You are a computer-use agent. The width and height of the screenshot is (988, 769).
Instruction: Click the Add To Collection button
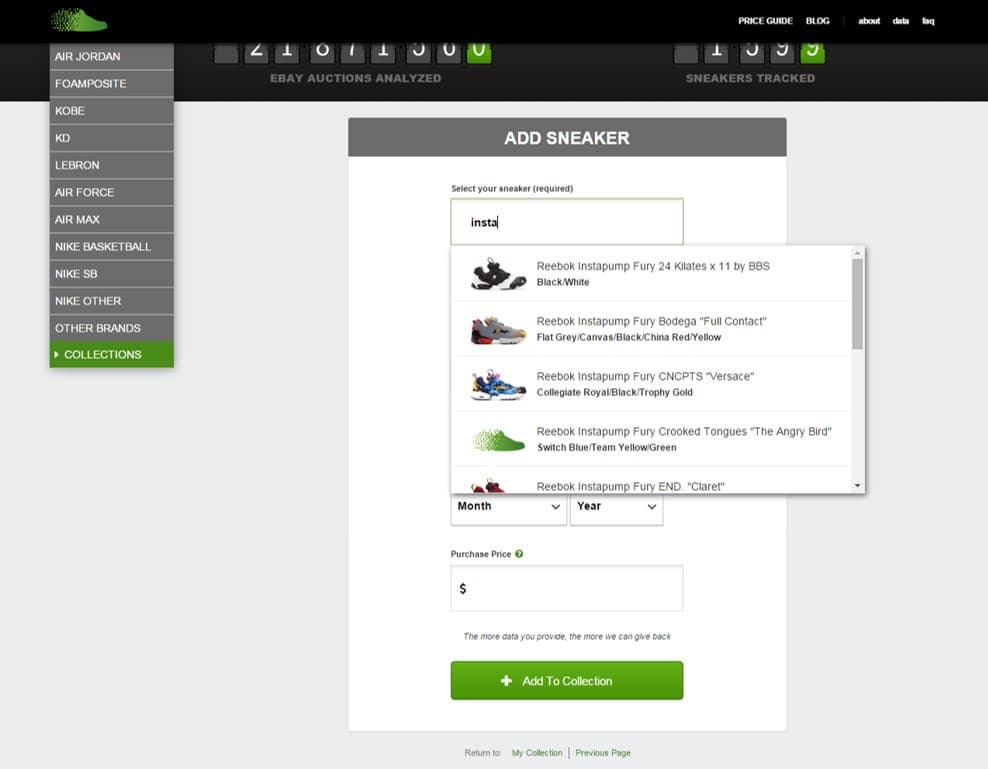click(x=566, y=681)
